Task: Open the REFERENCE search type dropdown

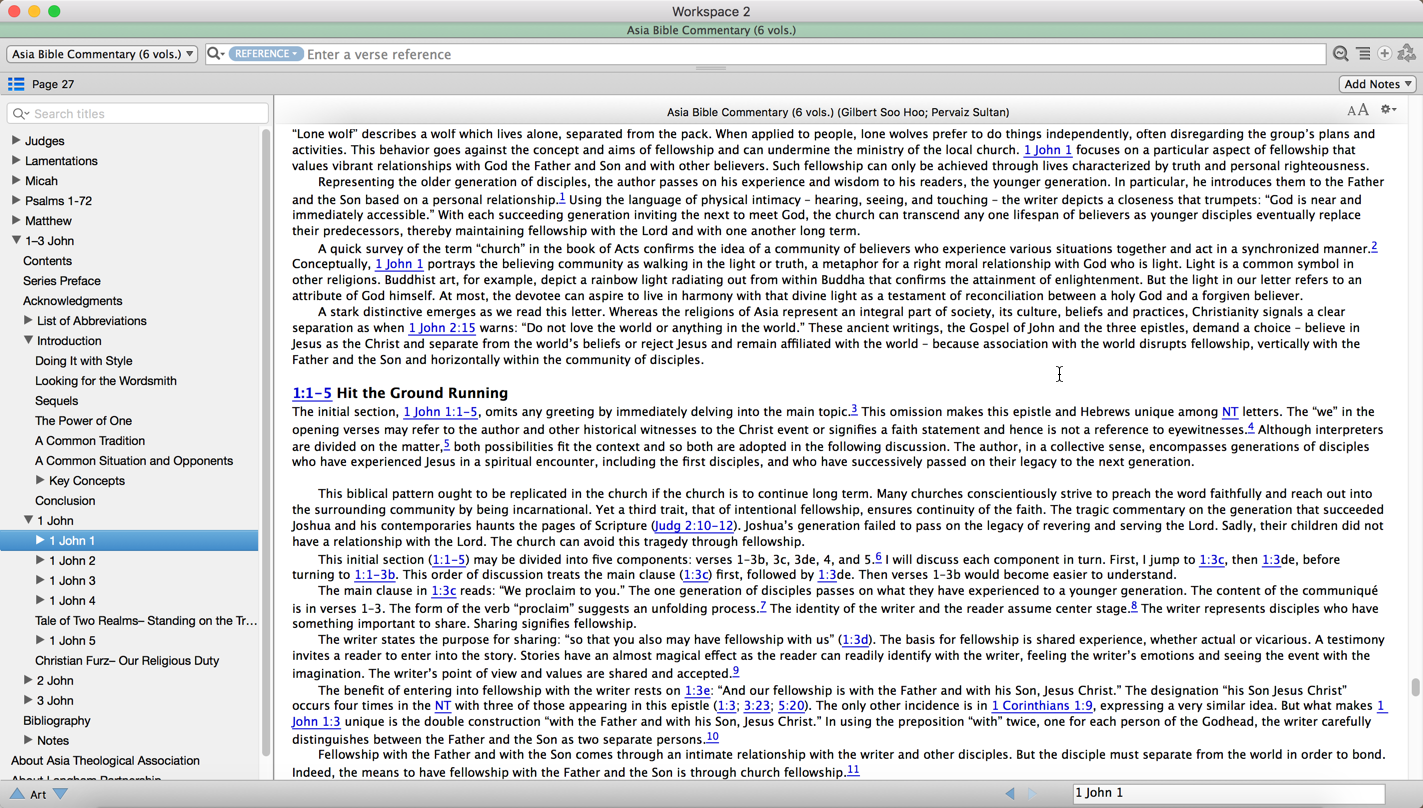Action: click(x=265, y=54)
